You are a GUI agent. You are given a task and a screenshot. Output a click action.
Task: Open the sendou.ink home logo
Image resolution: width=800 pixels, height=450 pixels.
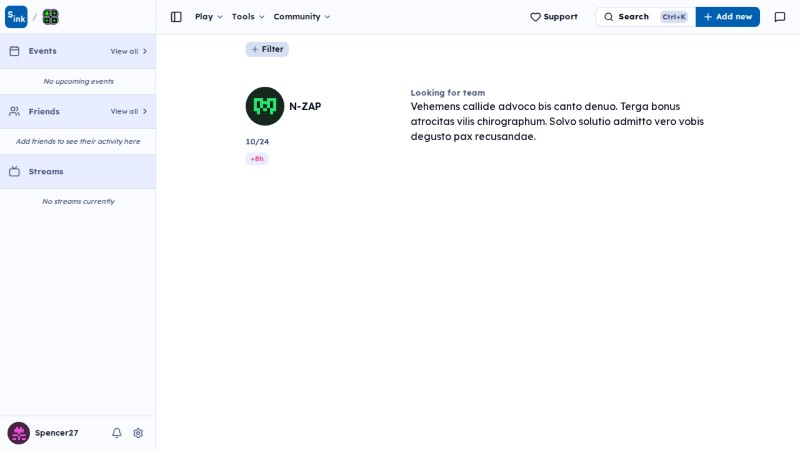(16, 17)
